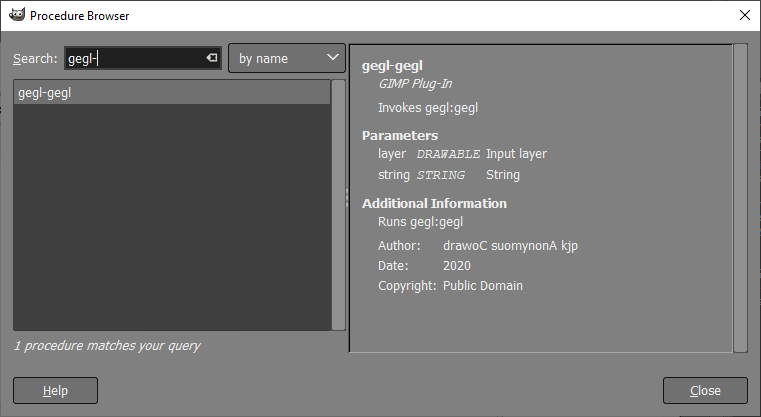Click the 'Parameters' section heading

tap(400, 135)
